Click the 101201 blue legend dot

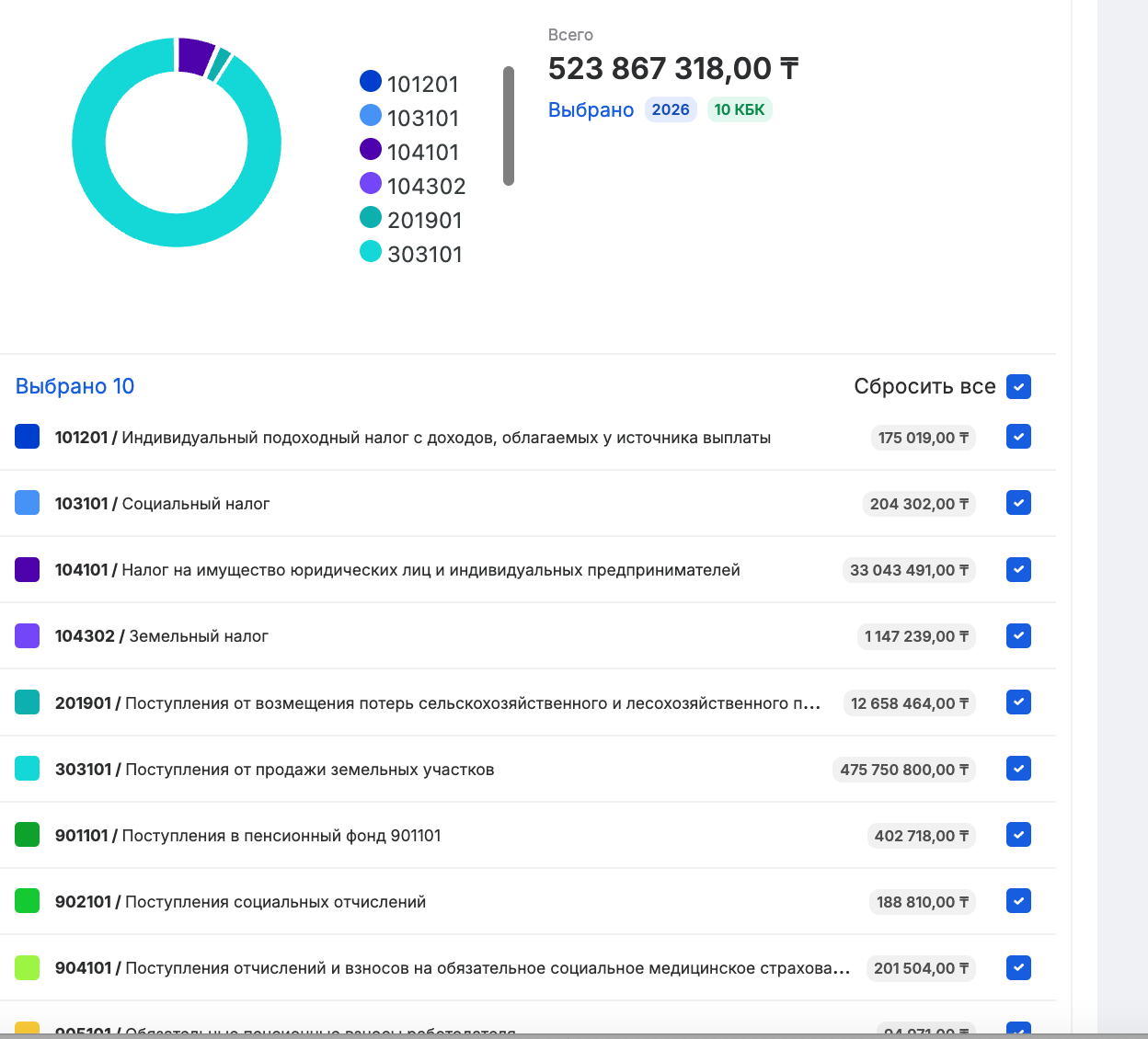(x=371, y=82)
